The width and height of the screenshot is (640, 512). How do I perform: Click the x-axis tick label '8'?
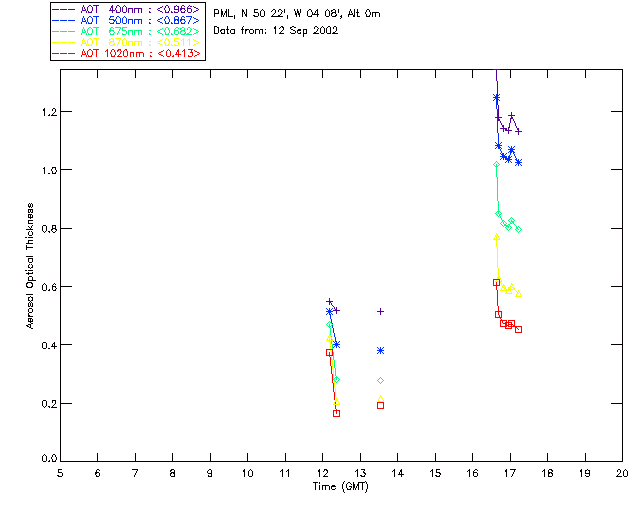(173, 474)
